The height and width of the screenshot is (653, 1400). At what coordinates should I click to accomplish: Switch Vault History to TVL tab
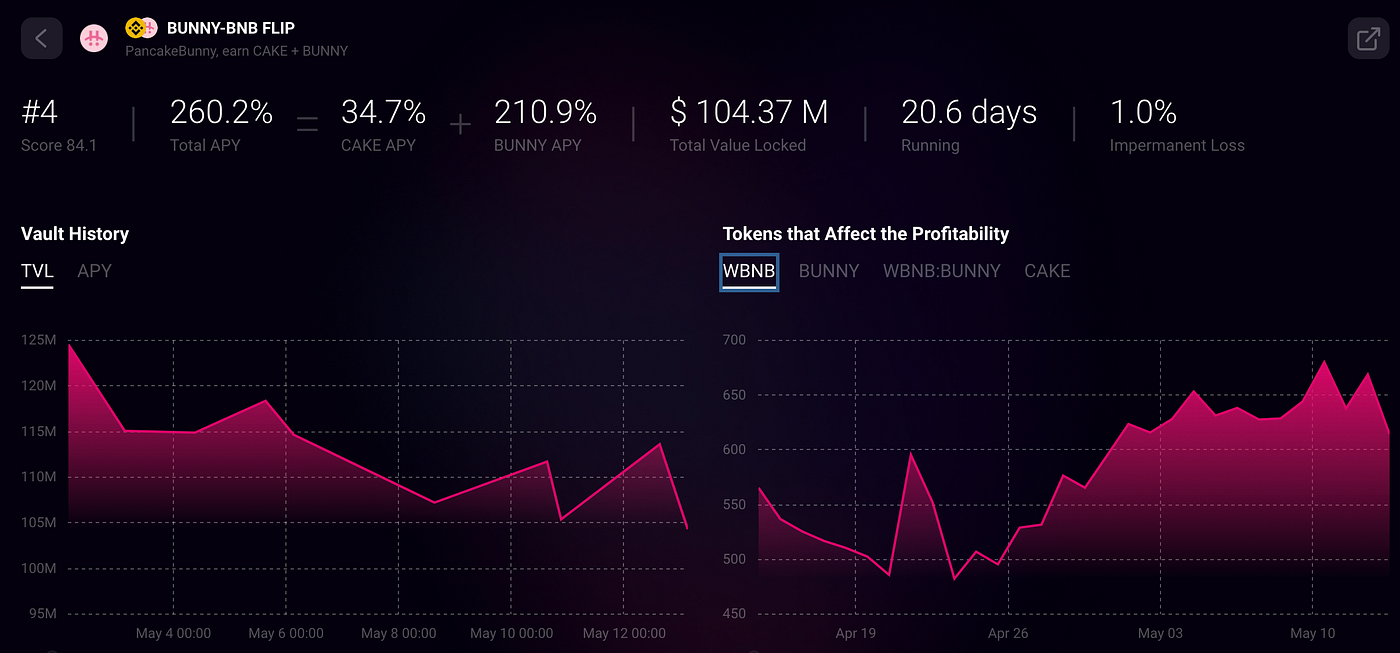pyautogui.click(x=37, y=271)
